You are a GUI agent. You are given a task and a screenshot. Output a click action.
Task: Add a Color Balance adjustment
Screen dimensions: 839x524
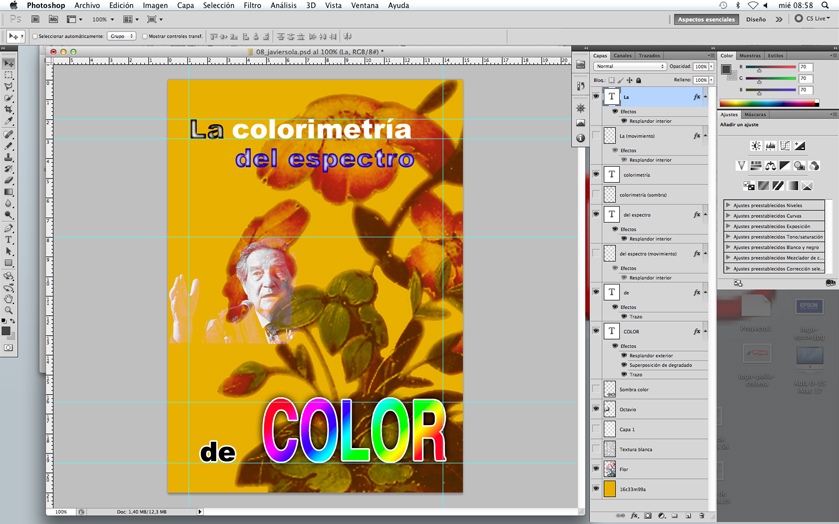pyautogui.click(x=771, y=166)
